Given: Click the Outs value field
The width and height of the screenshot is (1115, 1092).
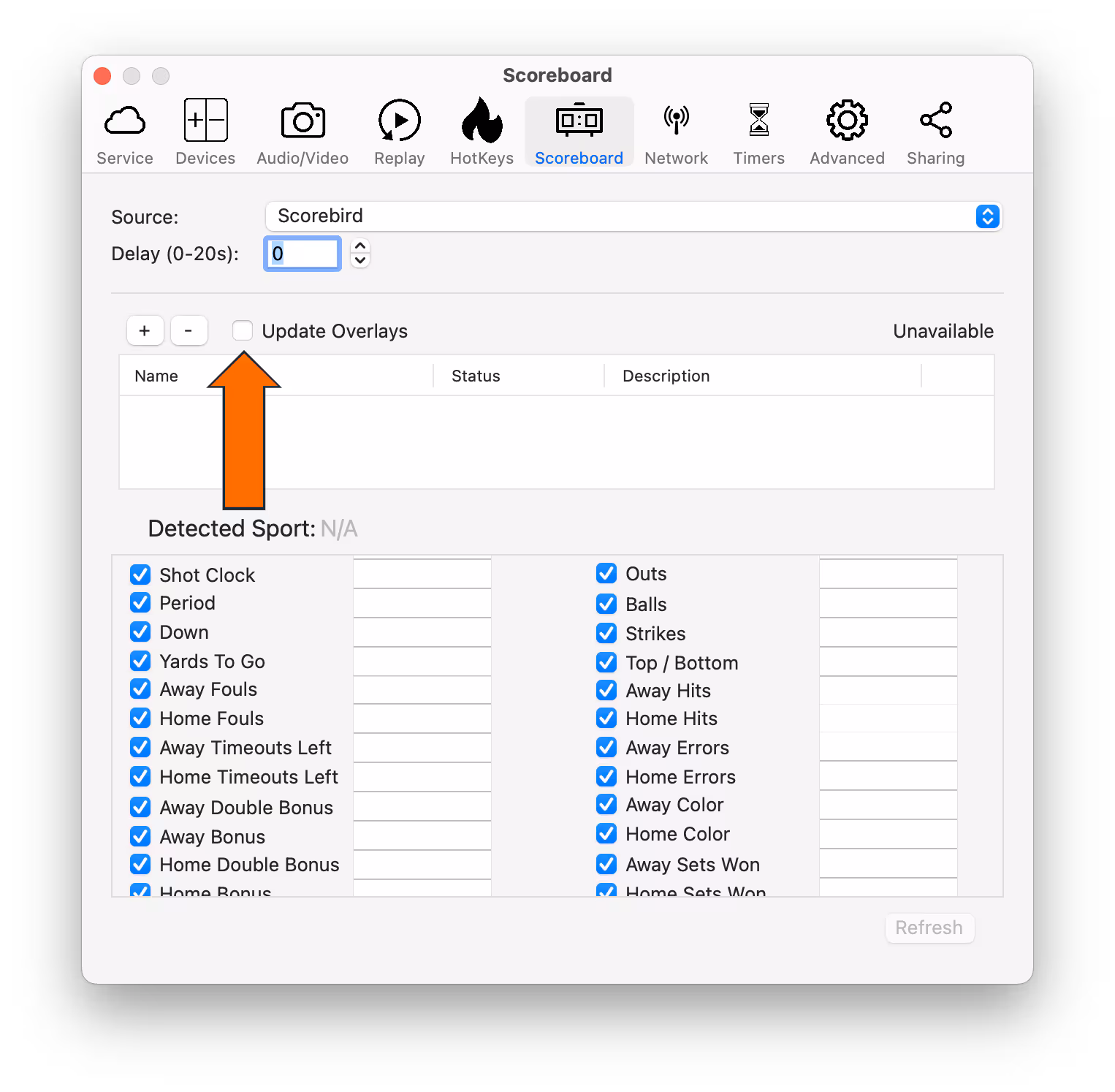Looking at the screenshot, I should click(888, 574).
